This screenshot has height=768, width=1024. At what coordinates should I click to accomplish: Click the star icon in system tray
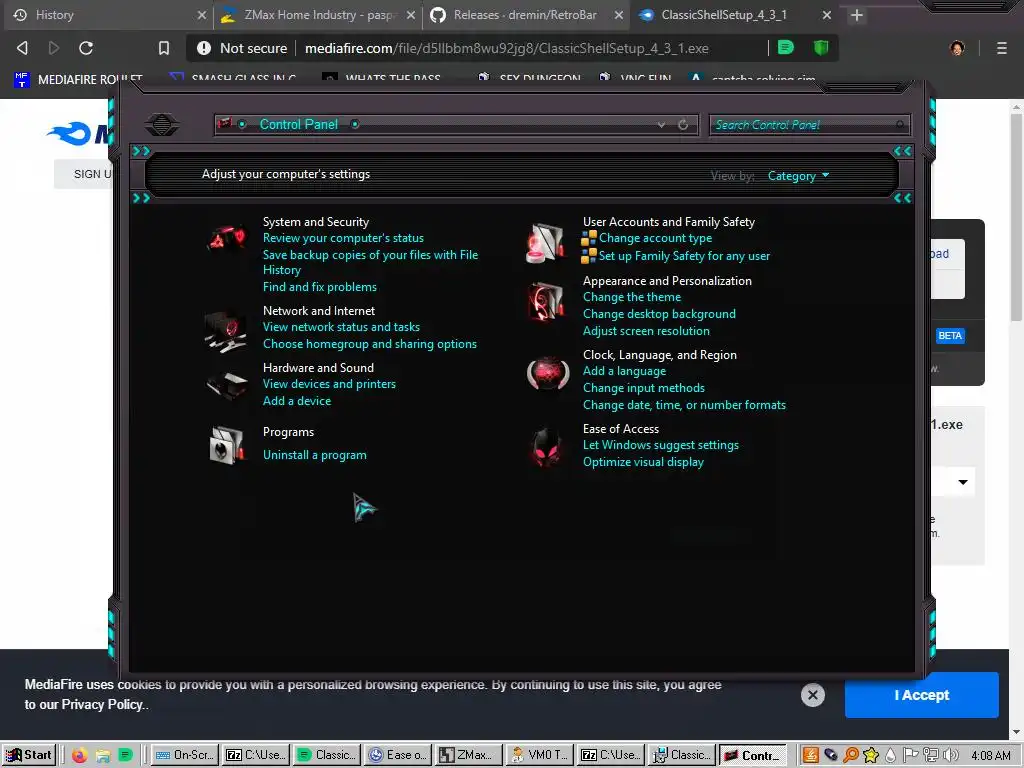pyautogui.click(x=871, y=755)
